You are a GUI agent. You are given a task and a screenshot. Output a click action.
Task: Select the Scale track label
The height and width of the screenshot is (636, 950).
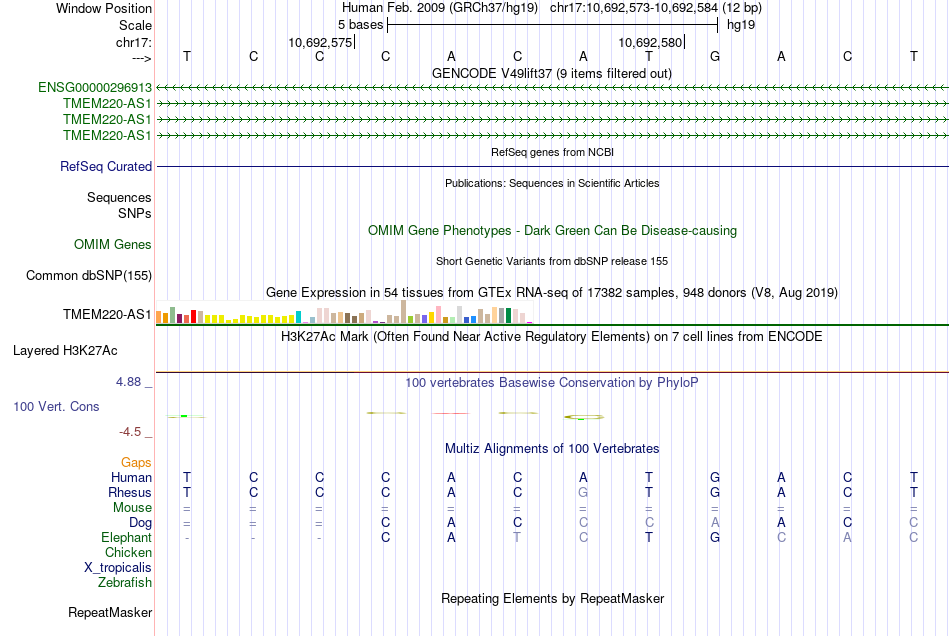point(135,25)
